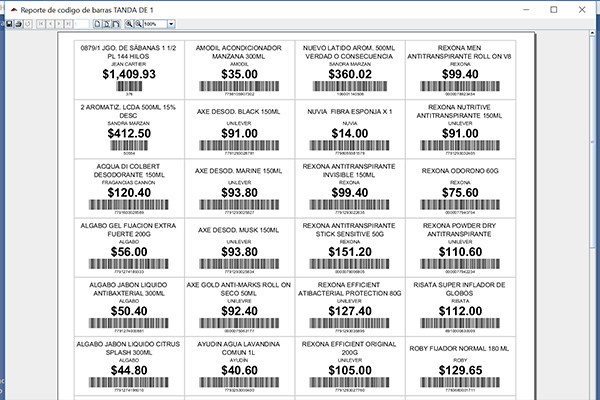
Task: Select the $1,409.93 Jean Cartier label
Action: pos(130,68)
